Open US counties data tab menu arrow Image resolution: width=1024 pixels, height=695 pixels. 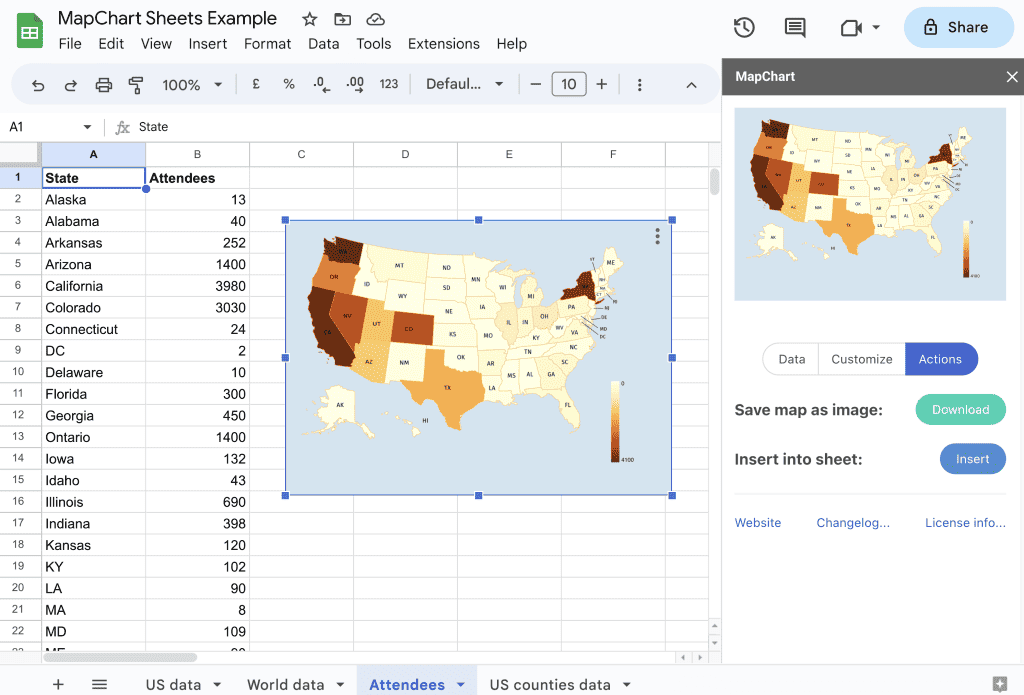click(x=626, y=685)
